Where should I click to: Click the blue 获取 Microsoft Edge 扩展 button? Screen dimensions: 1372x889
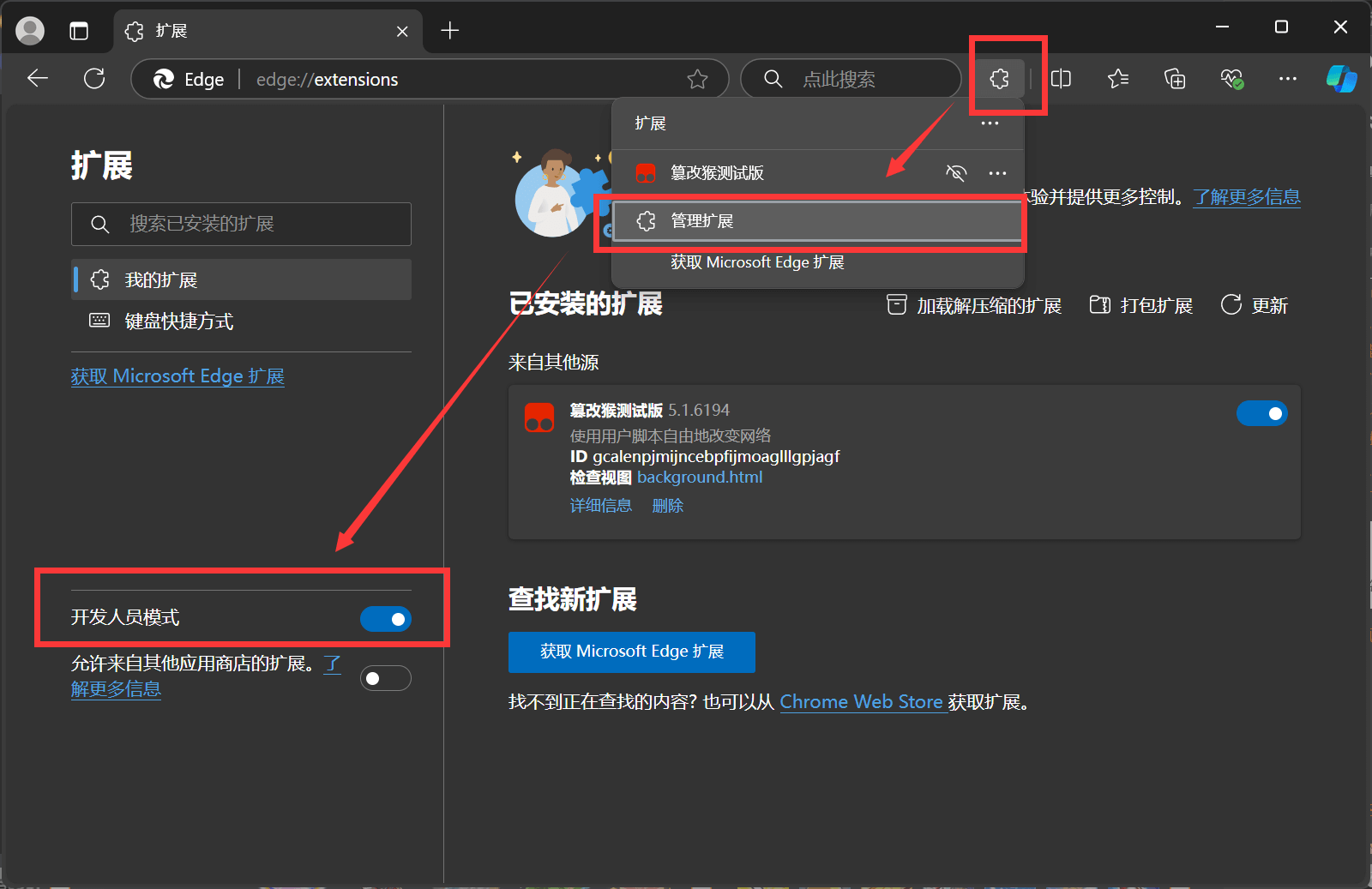click(x=632, y=652)
